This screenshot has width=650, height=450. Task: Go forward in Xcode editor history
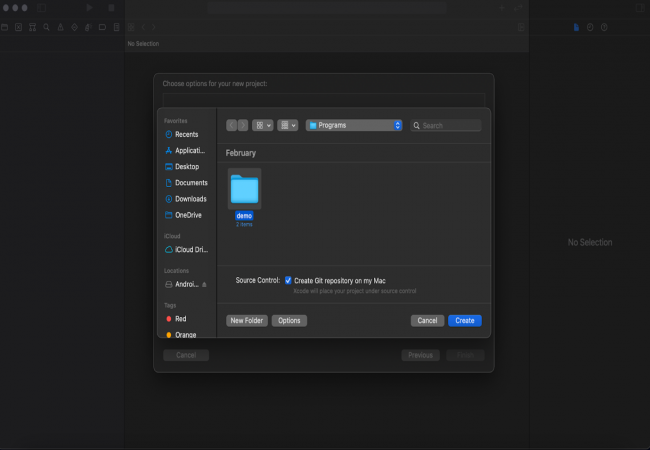point(153,27)
